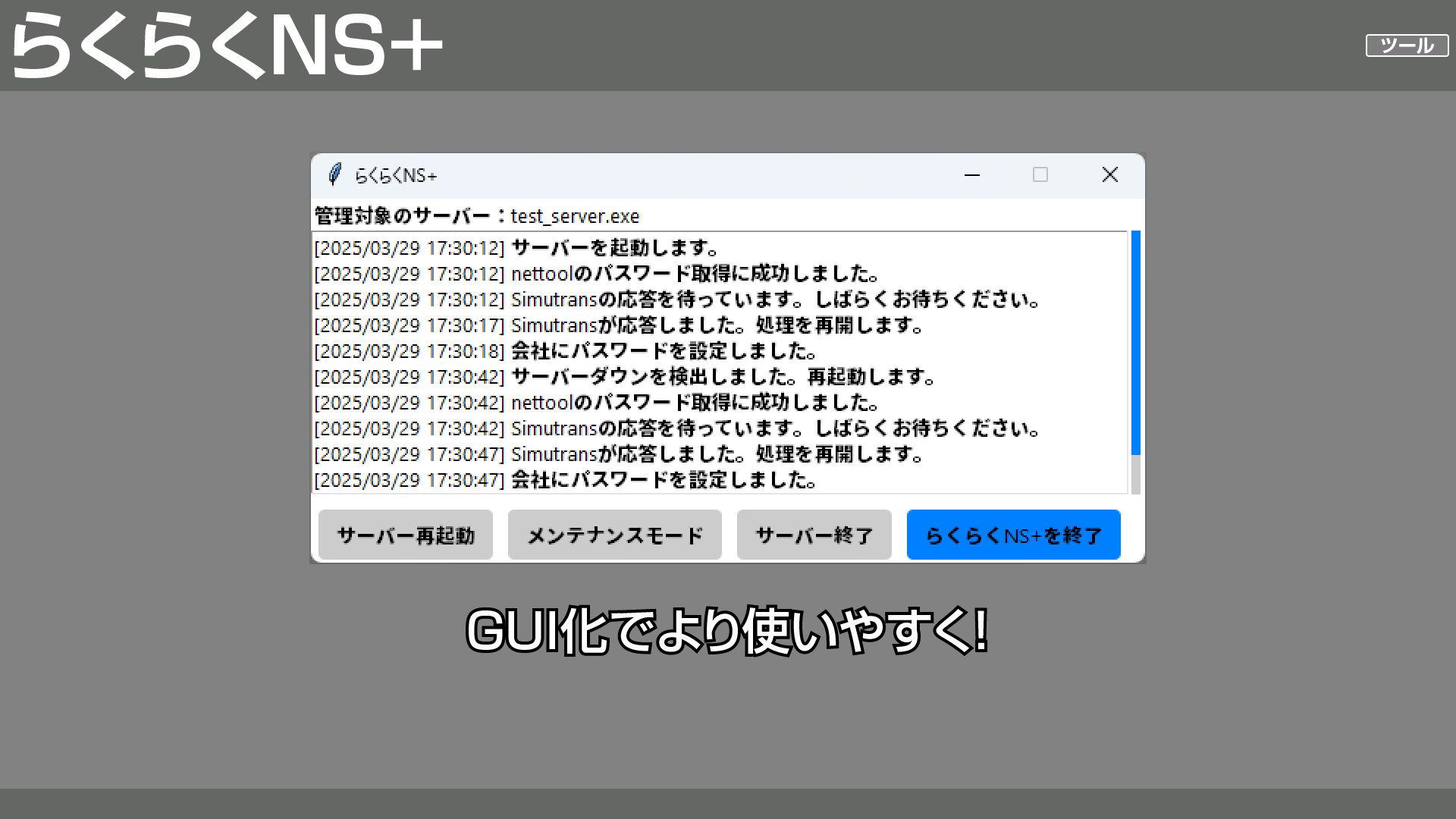Screen dimensions: 1456x819
Task: Click the サーバー再起動 button
Action: pyautogui.click(x=406, y=535)
